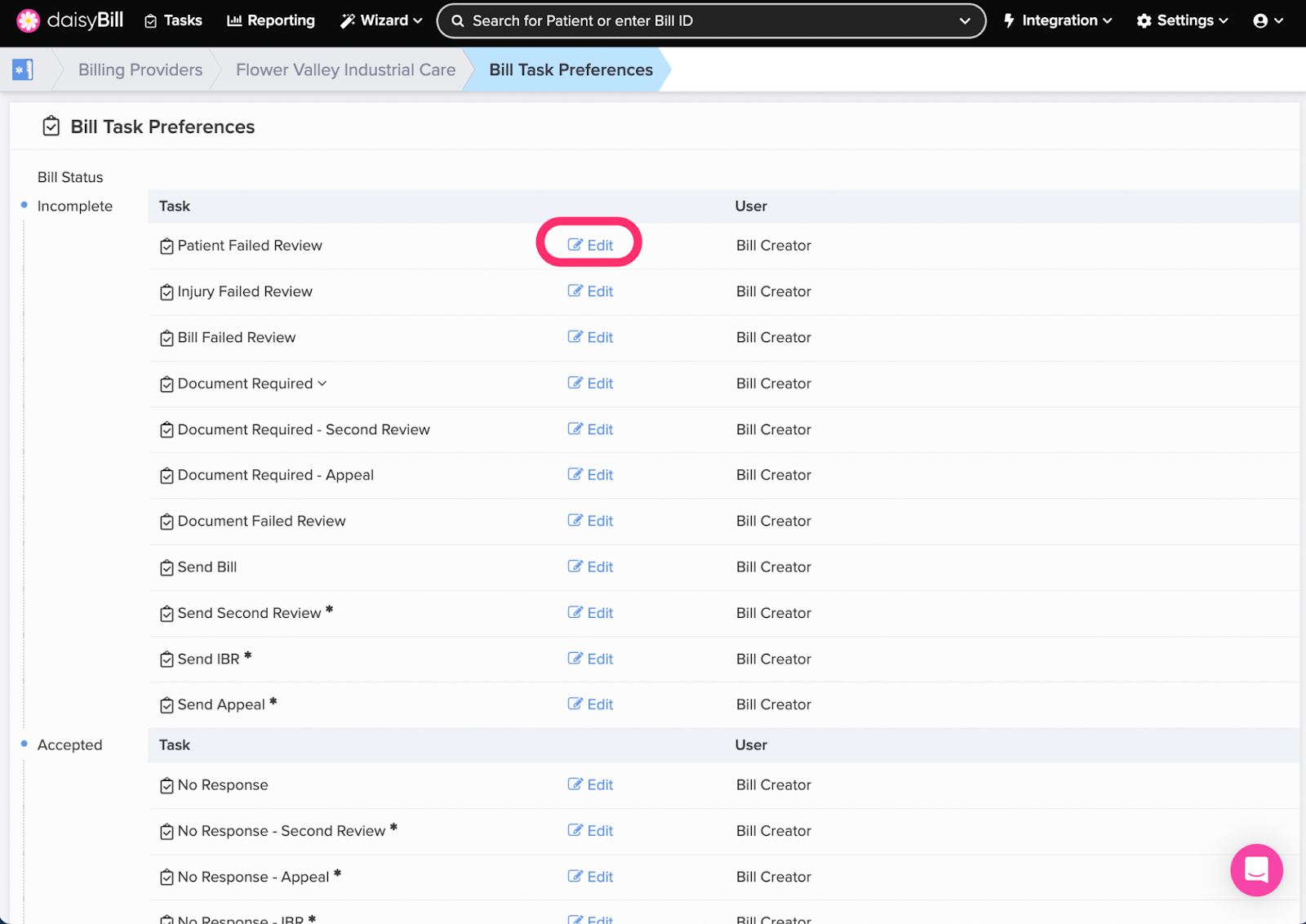The height and width of the screenshot is (924, 1306).
Task: Click the search magnifier icon
Action: pyautogui.click(x=457, y=20)
